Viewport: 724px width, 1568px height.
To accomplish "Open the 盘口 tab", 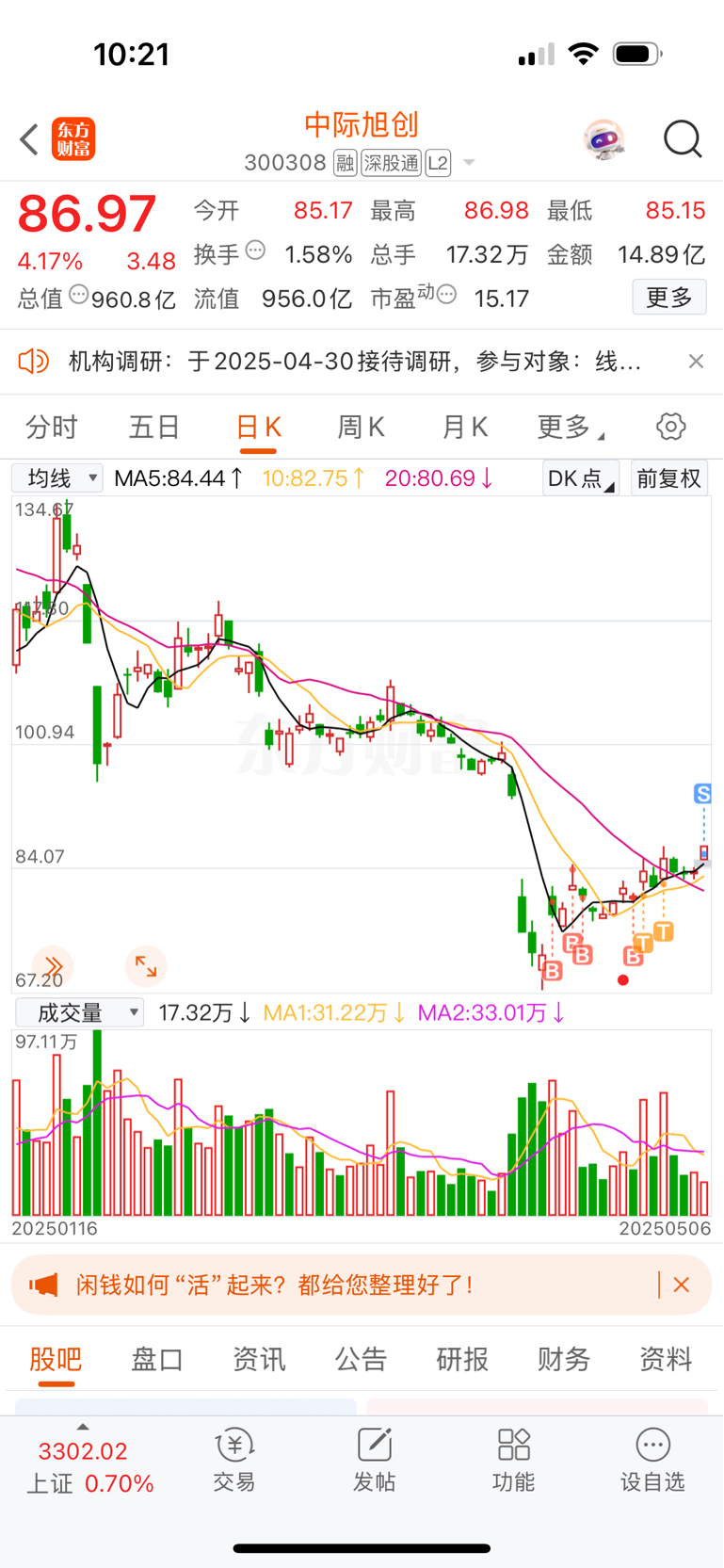I will 157,1359.
